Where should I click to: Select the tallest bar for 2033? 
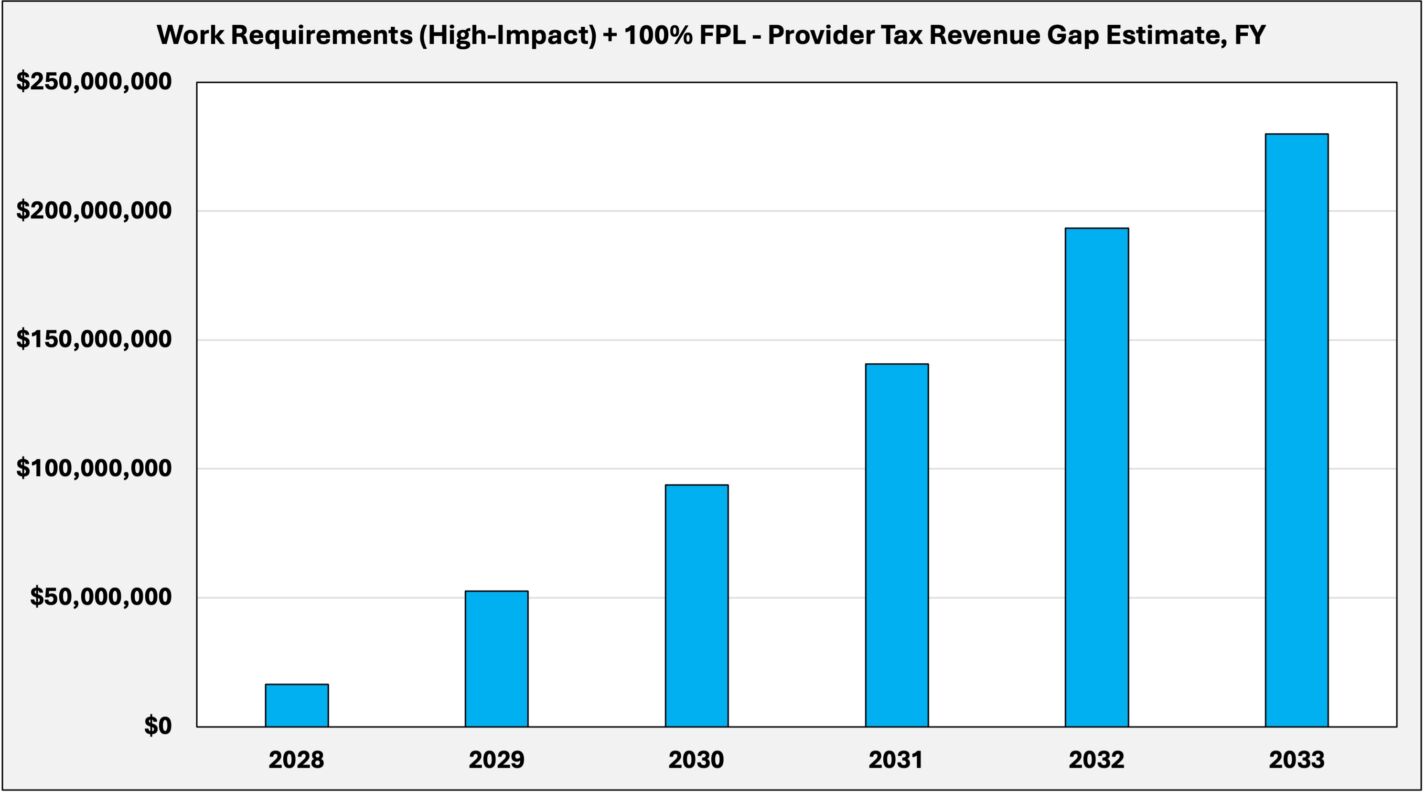1296,430
